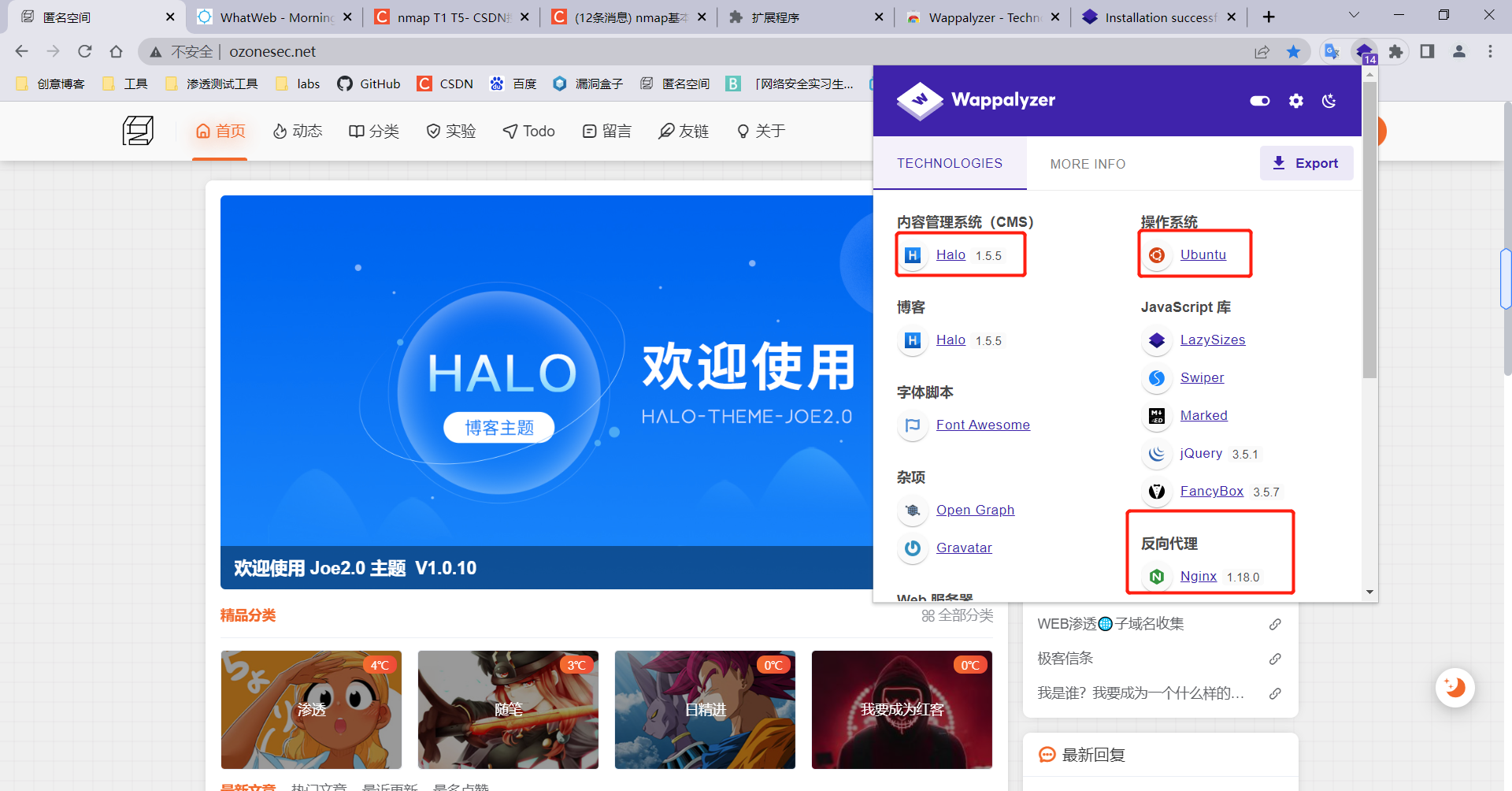This screenshot has height=791, width=1512.
Task: Open the Marked library link
Action: tap(1203, 415)
